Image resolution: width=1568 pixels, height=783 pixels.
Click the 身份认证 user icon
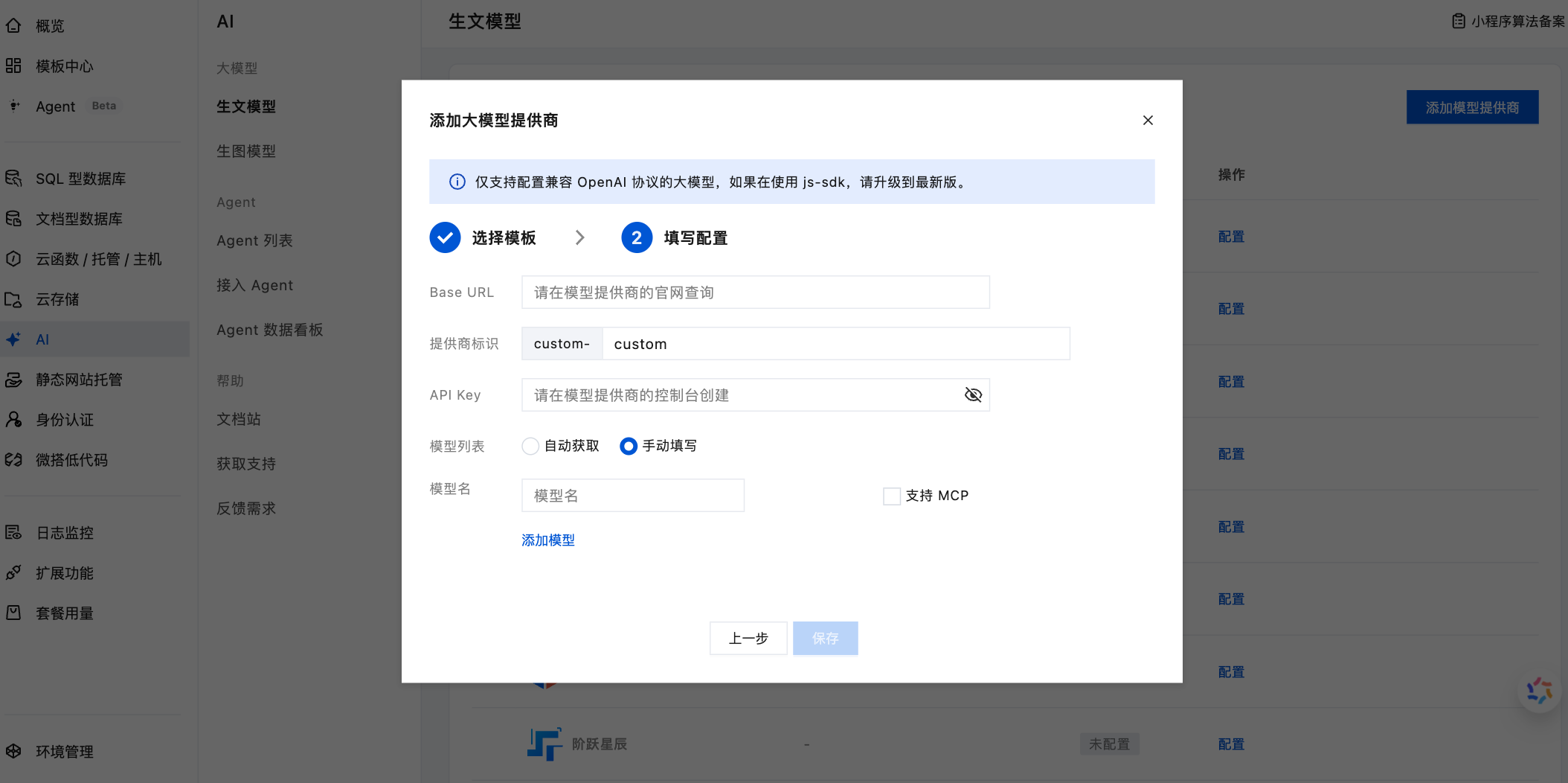coord(13,420)
